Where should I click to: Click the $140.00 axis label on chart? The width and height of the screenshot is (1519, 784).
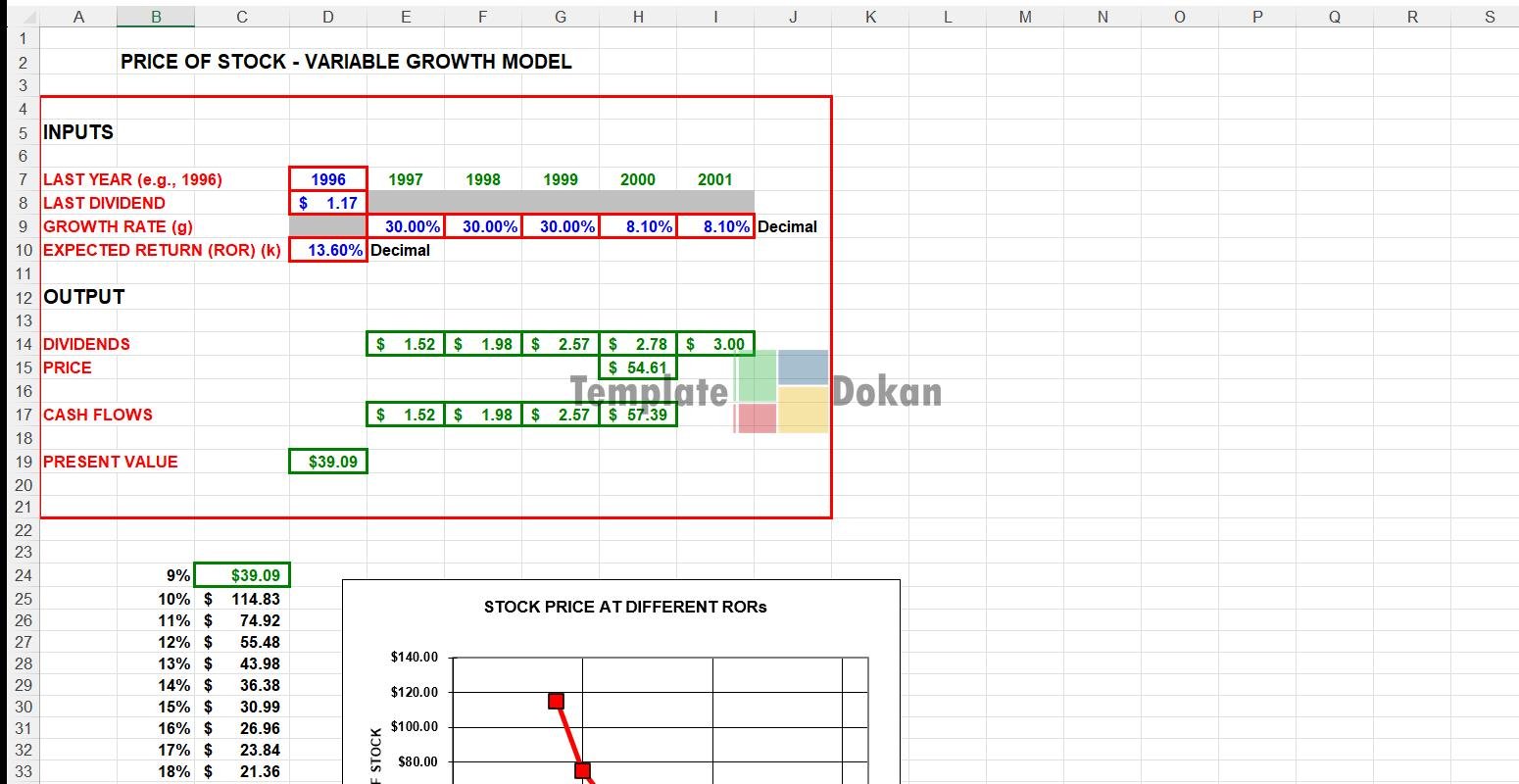pos(414,657)
